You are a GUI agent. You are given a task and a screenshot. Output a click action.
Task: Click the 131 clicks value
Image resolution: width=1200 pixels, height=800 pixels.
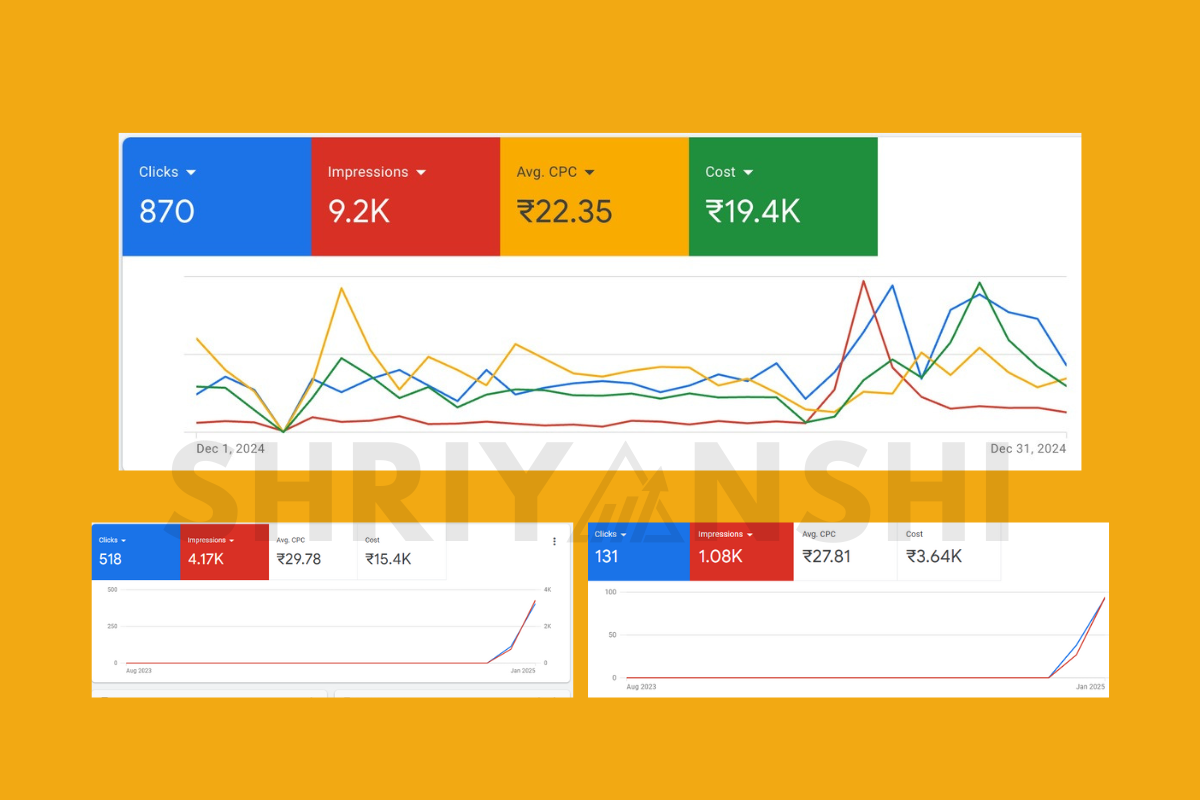(x=607, y=556)
